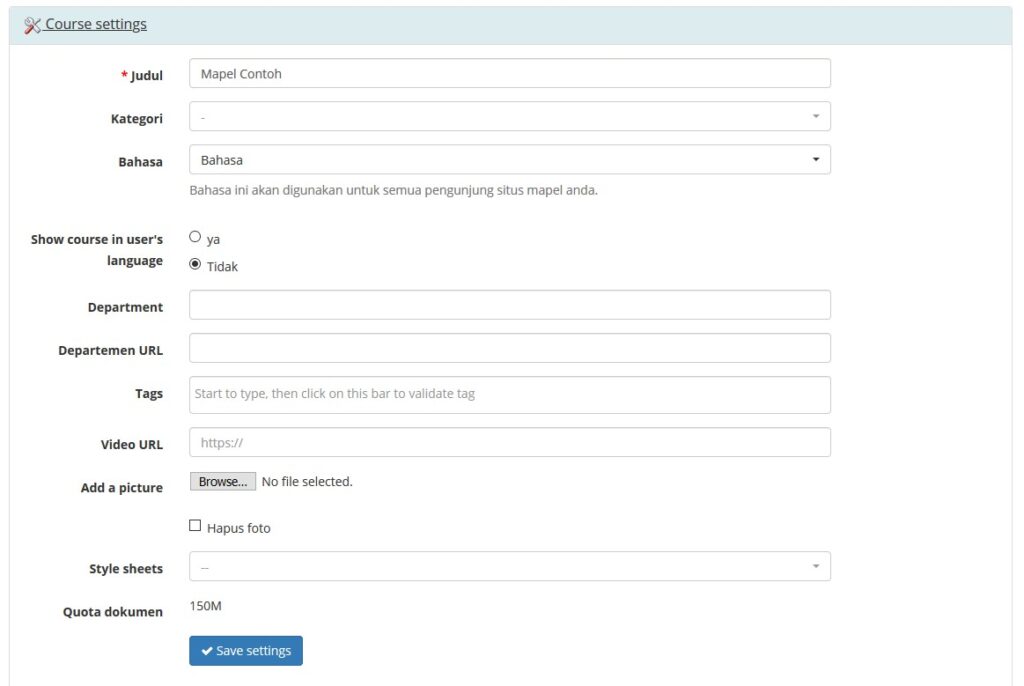
Task: Open the Kategori dropdown
Action: (x=509, y=116)
